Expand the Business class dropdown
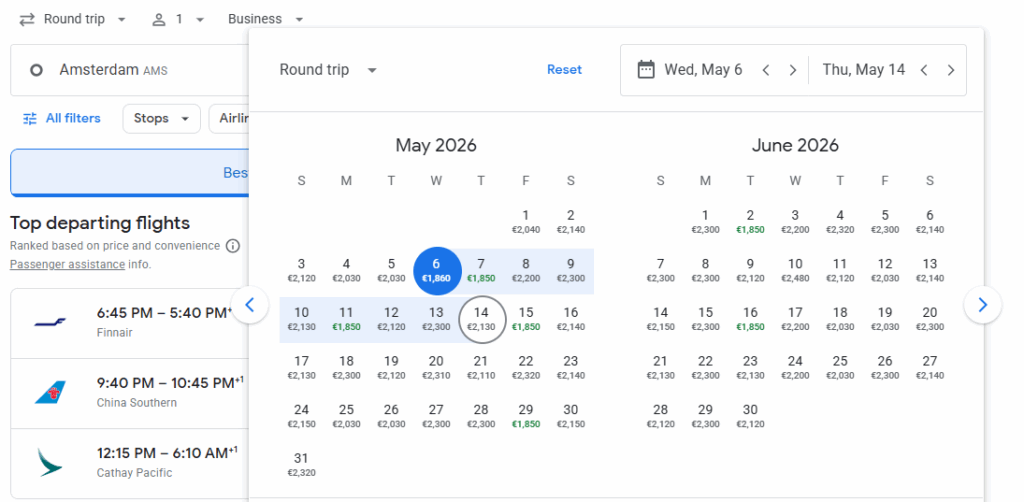Screen dimensions: 1024x502 pyautogui.click(x=265, y=19)
